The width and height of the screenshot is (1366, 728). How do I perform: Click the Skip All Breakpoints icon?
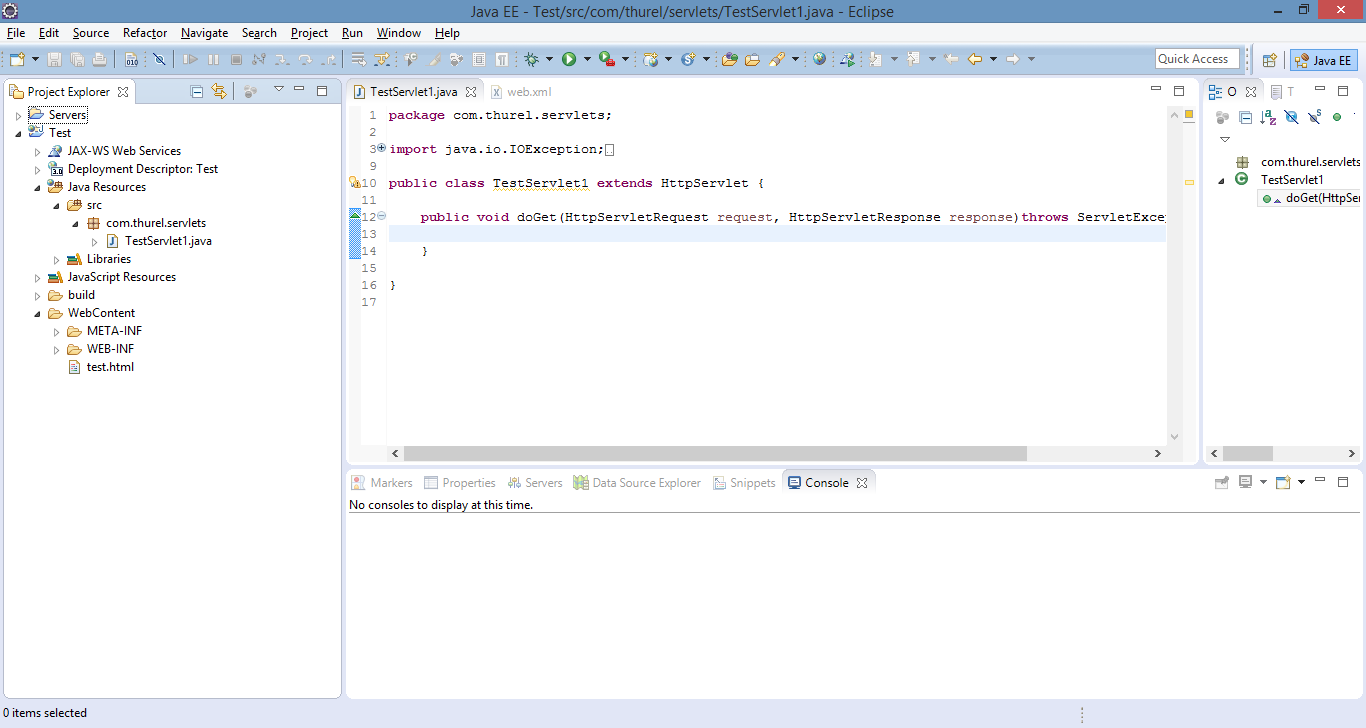click(x=159, y=60)
